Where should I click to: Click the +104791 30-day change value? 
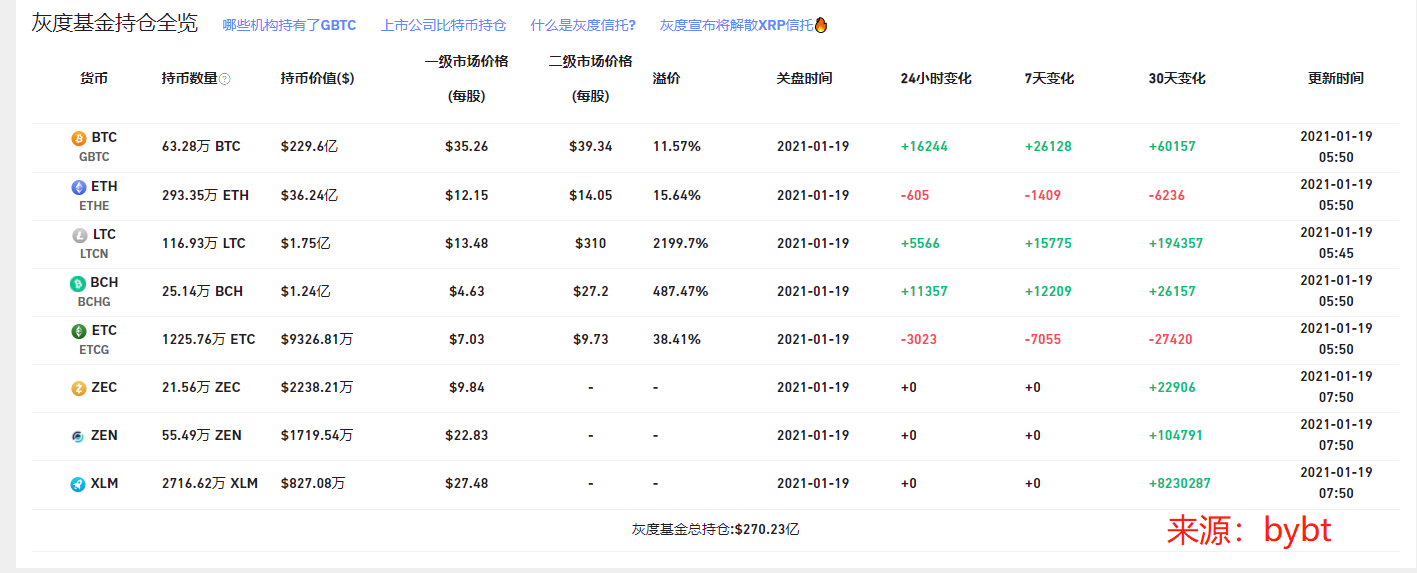pyautogui.click(x=1176, y=435)
